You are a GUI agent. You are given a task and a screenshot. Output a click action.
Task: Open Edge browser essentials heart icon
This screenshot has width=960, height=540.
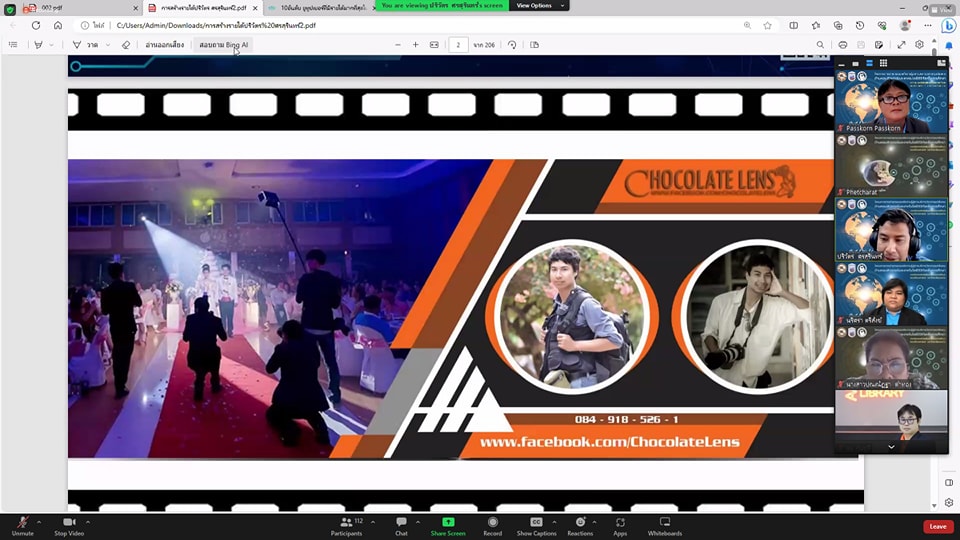pyautogui.click(x=882, y=26)
